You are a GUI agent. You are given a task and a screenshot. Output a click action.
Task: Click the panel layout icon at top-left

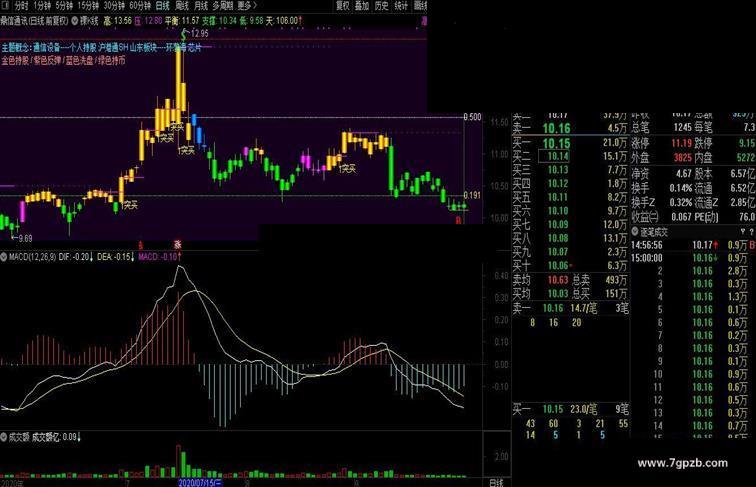tap(5, 5)
